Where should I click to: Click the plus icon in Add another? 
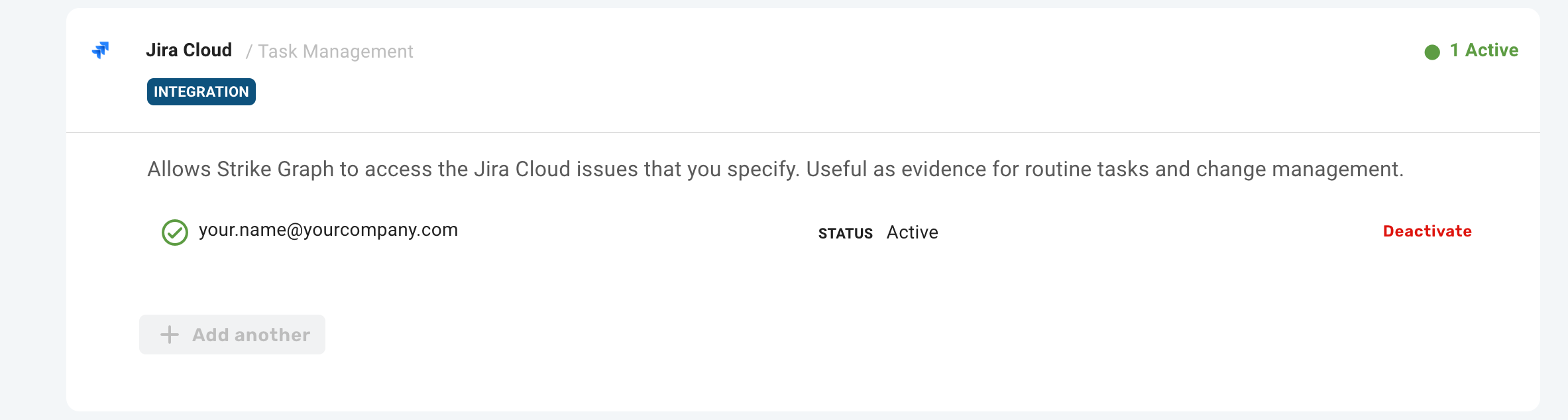pos(170,335)
